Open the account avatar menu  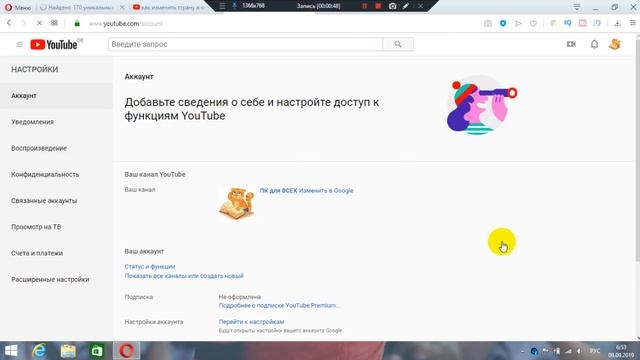[615, 44]
